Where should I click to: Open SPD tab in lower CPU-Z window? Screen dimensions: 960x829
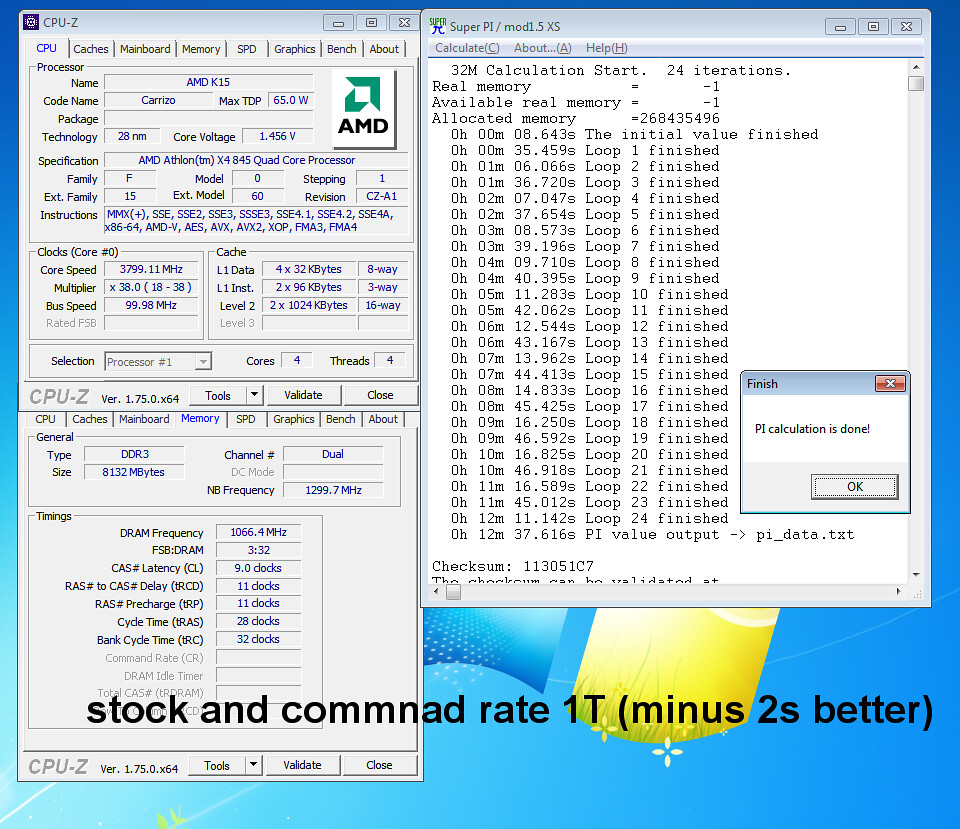pos(246,419)
